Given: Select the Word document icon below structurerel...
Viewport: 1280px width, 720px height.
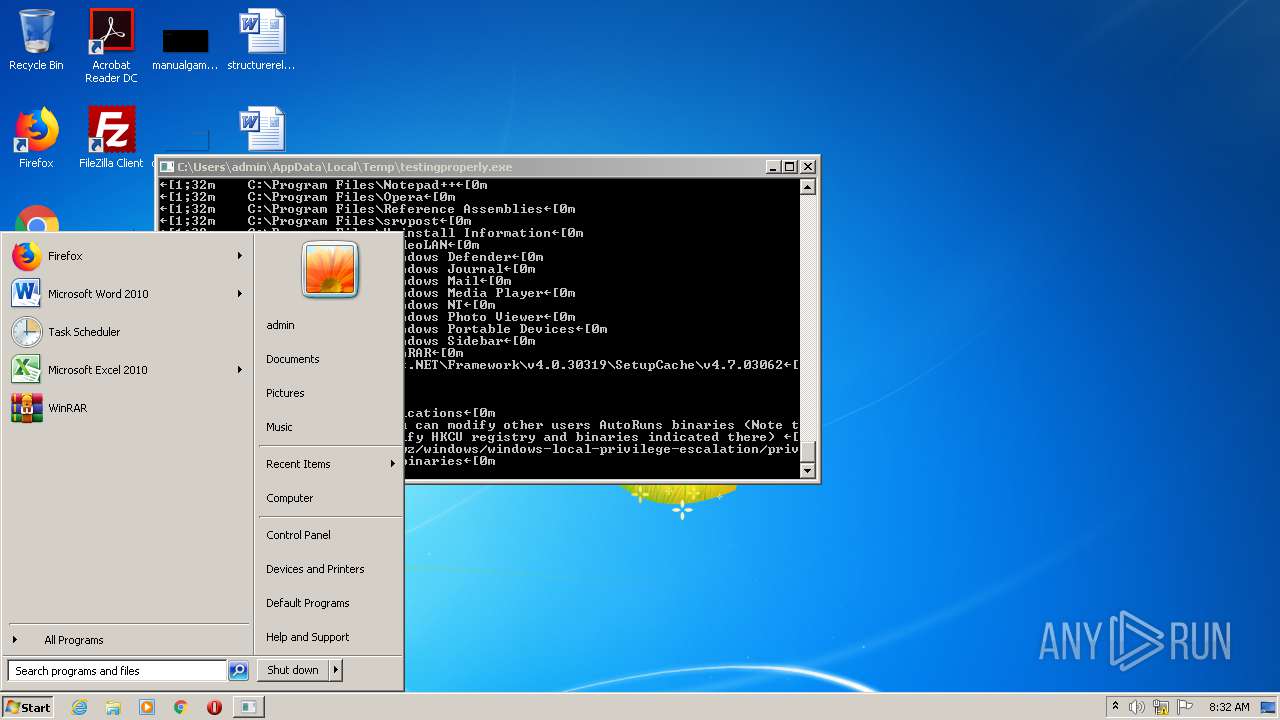Looking at the screenshot, I should (261, 130).
